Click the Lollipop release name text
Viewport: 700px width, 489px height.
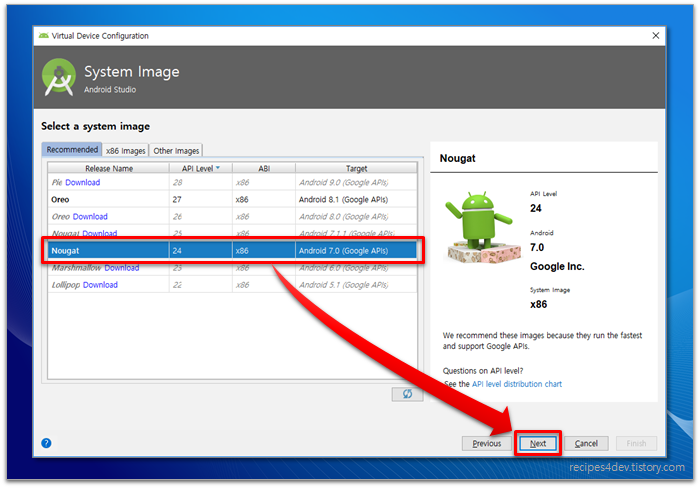[x=66, y=284]
